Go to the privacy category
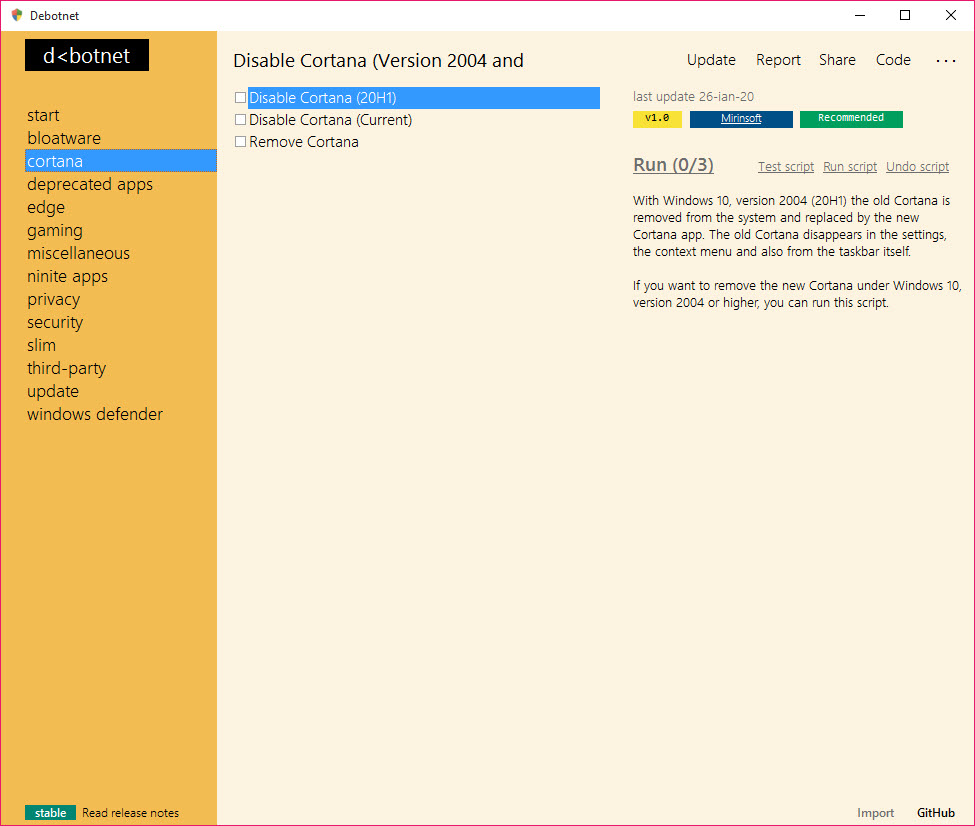Viewport: 975px width, 826px height. point(53,299)
